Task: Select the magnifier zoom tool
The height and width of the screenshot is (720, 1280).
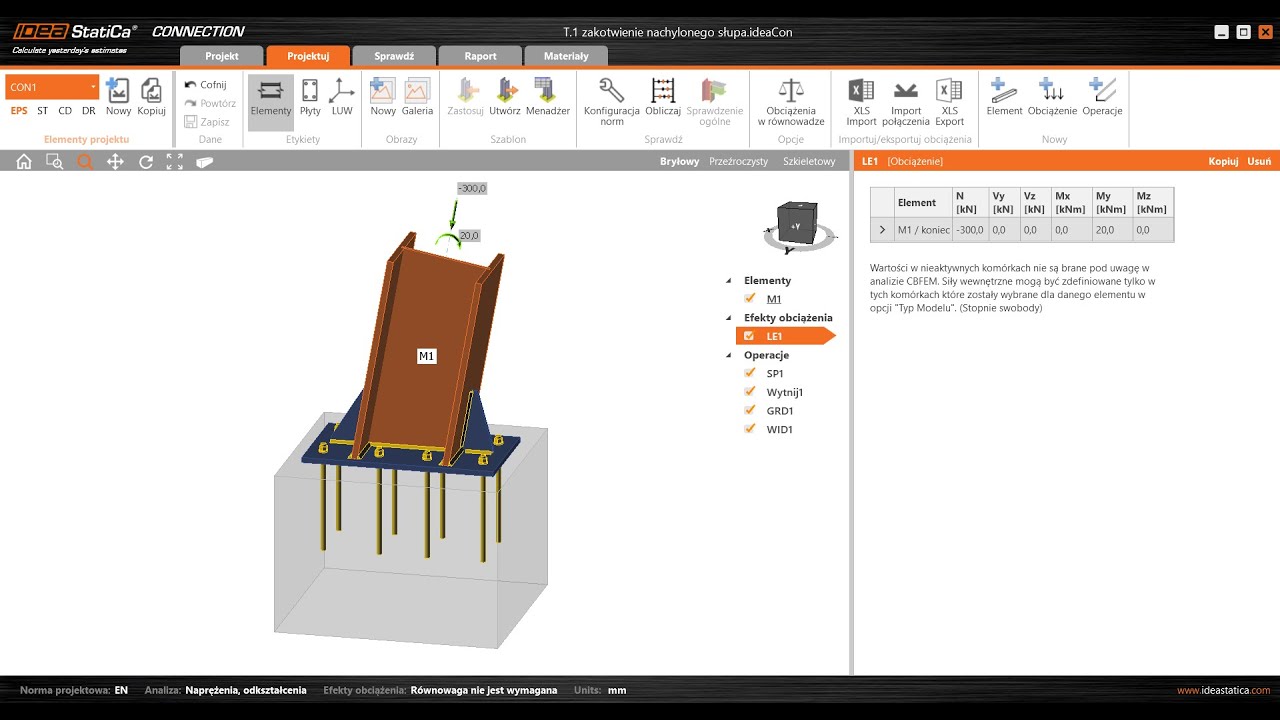Action: [x=85, y=161]
